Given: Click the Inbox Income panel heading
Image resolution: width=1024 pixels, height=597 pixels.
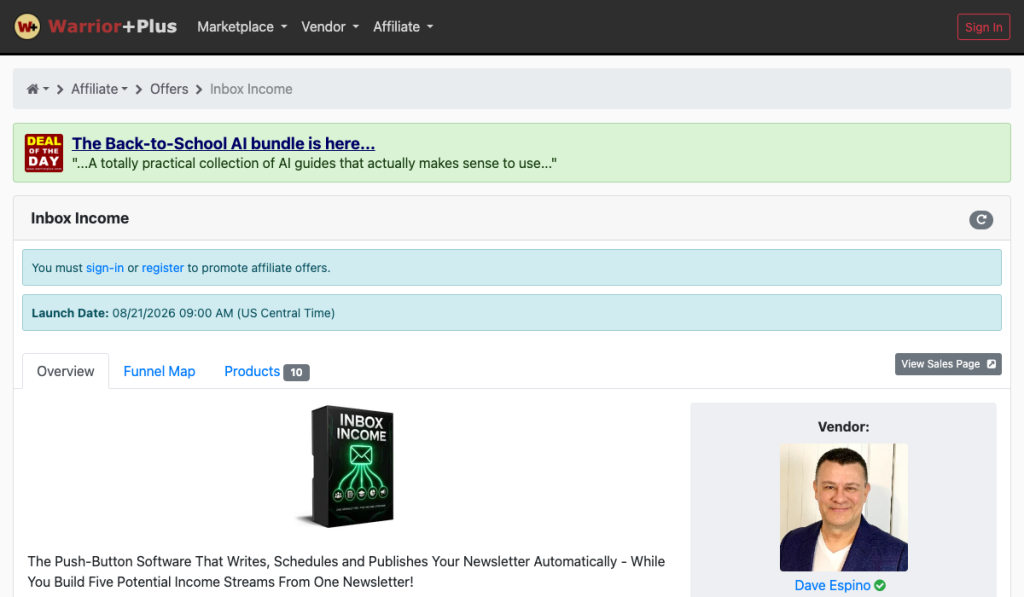Looking at the screenshot, I should tap(80, 218).
